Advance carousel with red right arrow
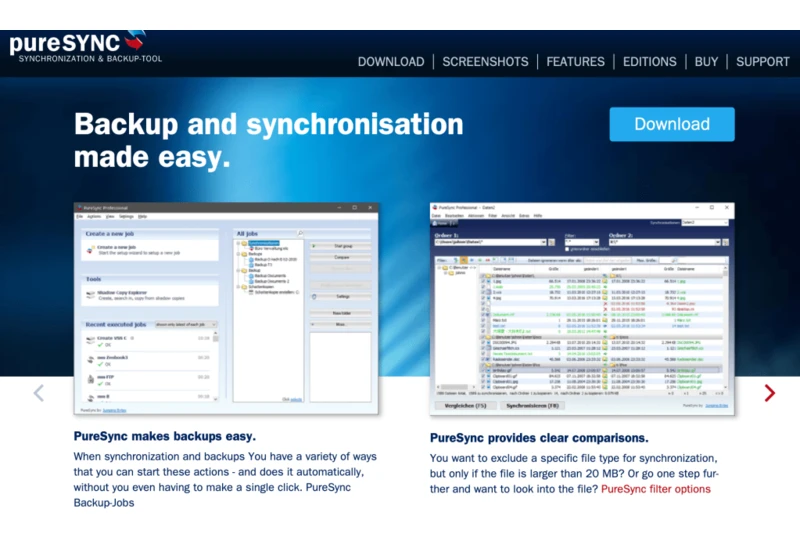Viewport: 800px width, 560px height. (x=769, y=393)
